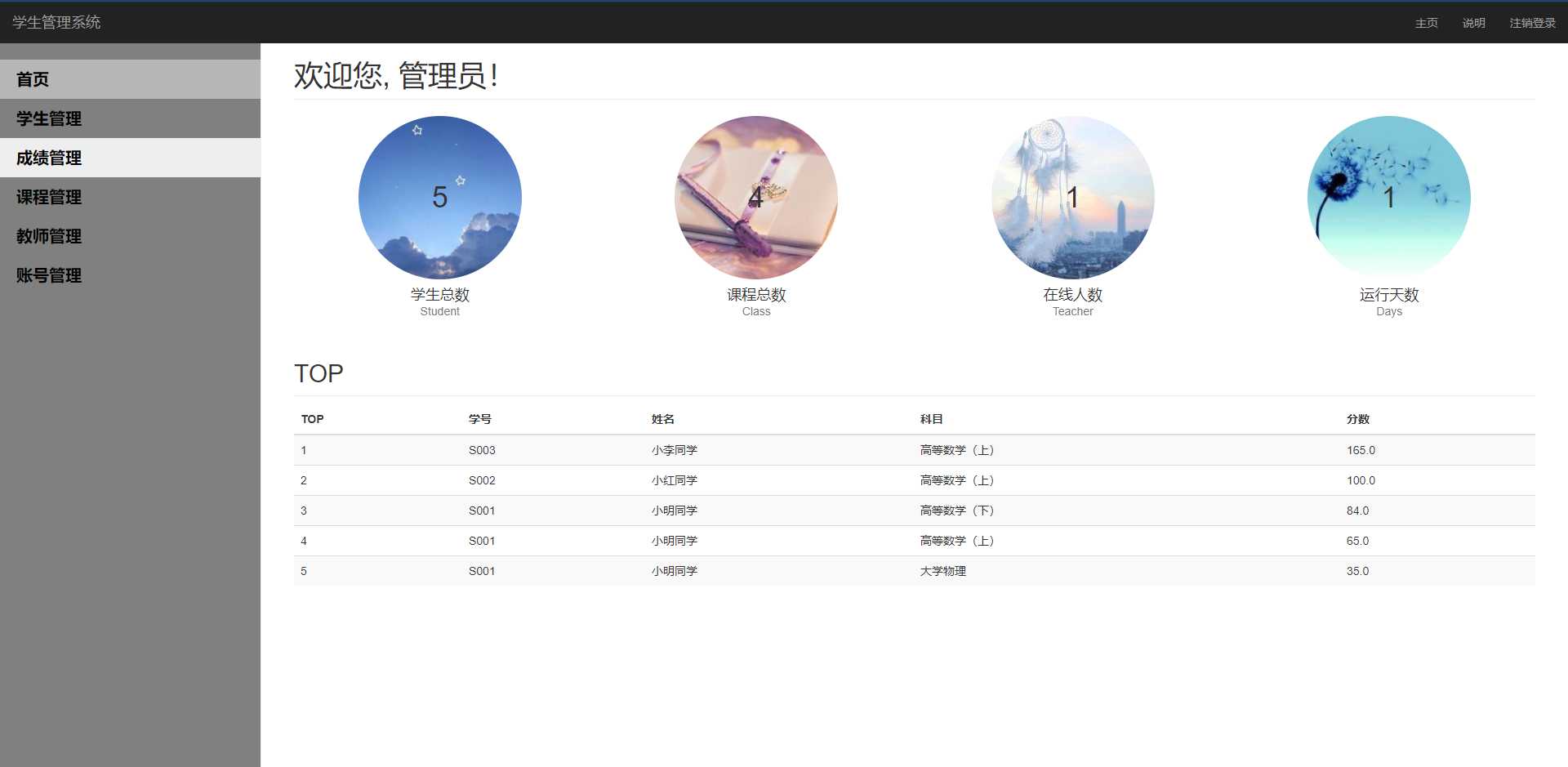Click the large TOP section heading
Image resolution: width=1568 pixels, height=767 pixels.
[x=318, y=373]
